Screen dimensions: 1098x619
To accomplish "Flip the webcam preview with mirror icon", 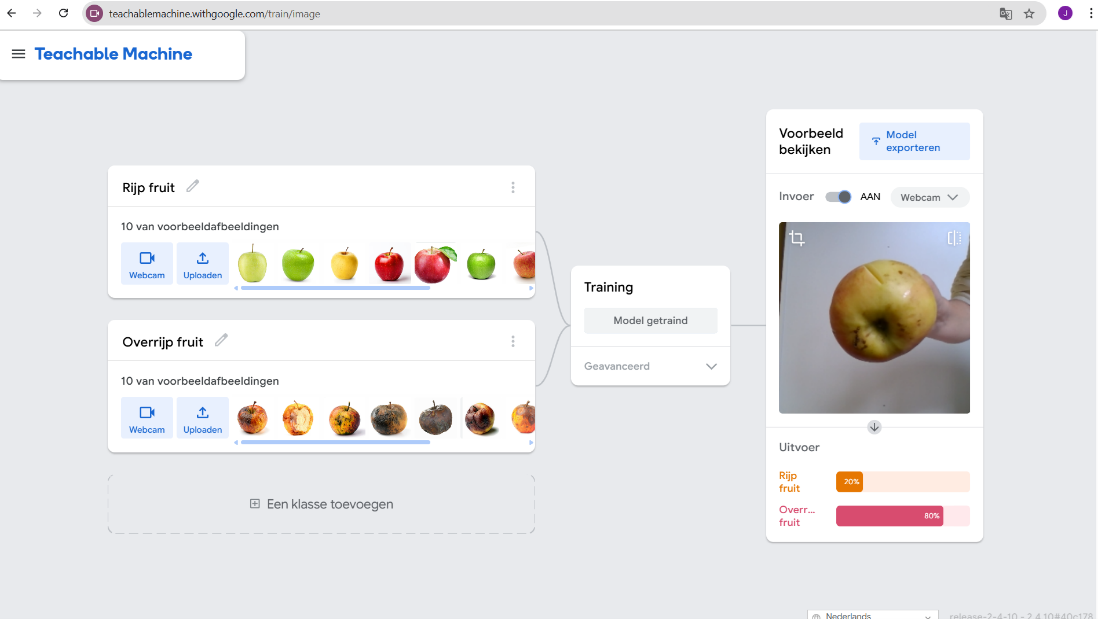I will click(x=954, y=238).
